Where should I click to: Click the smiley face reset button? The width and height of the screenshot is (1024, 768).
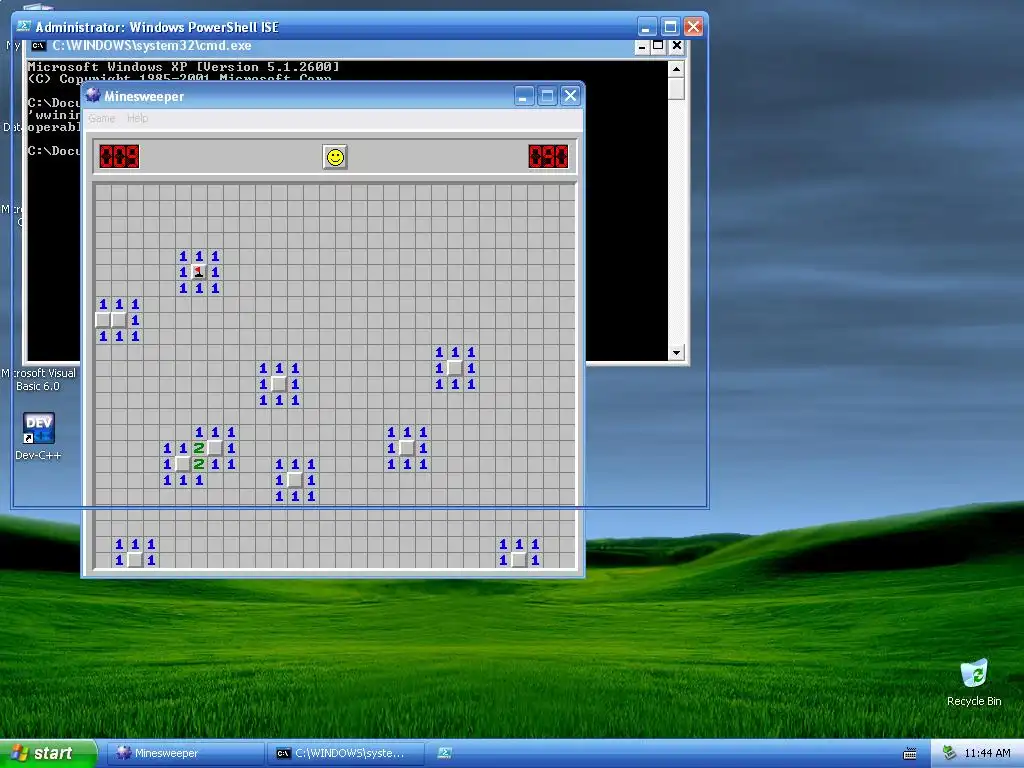pos(335,157)
